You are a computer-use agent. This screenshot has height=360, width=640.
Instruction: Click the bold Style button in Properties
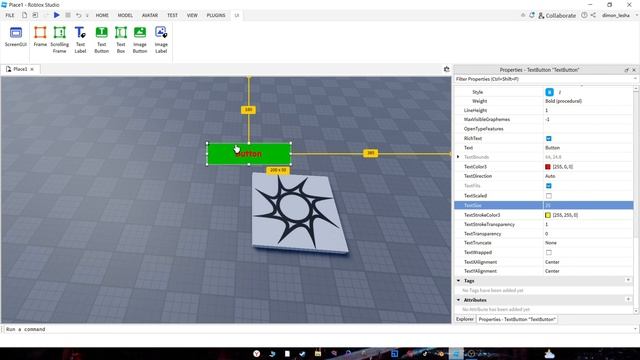(x=549, y=92)
